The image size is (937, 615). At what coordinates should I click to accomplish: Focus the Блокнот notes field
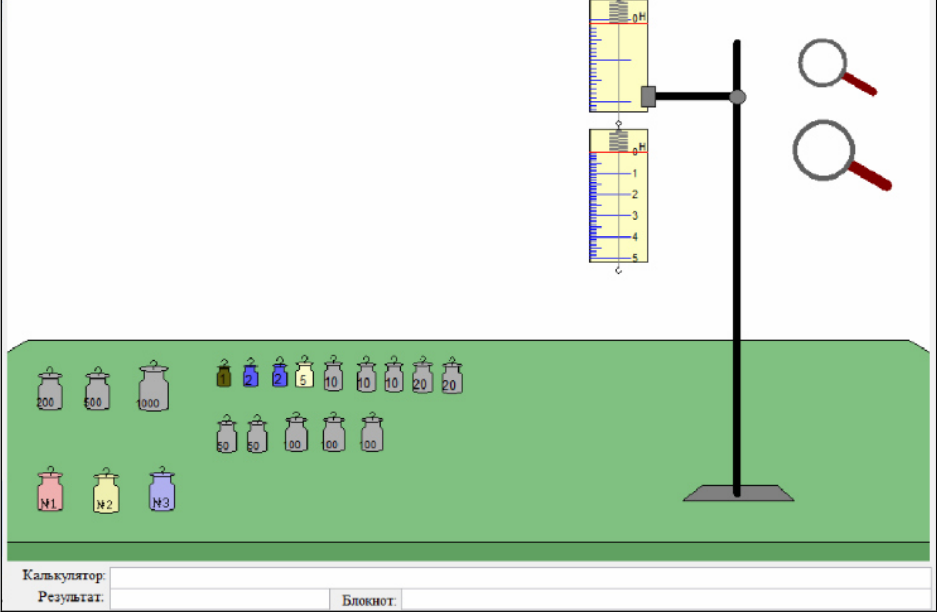point(666,599)
